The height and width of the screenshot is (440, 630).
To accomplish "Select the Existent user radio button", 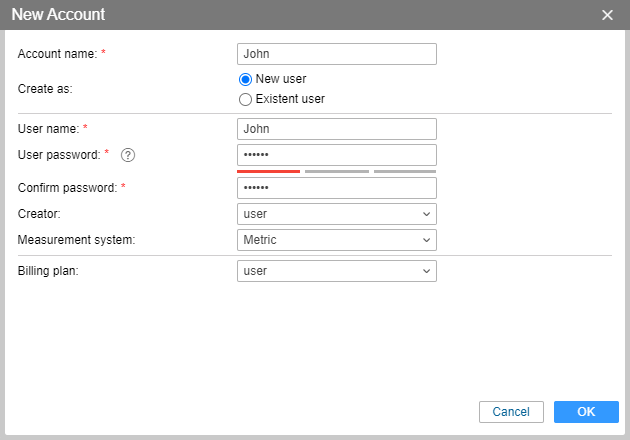I will (x=245, y=99).
